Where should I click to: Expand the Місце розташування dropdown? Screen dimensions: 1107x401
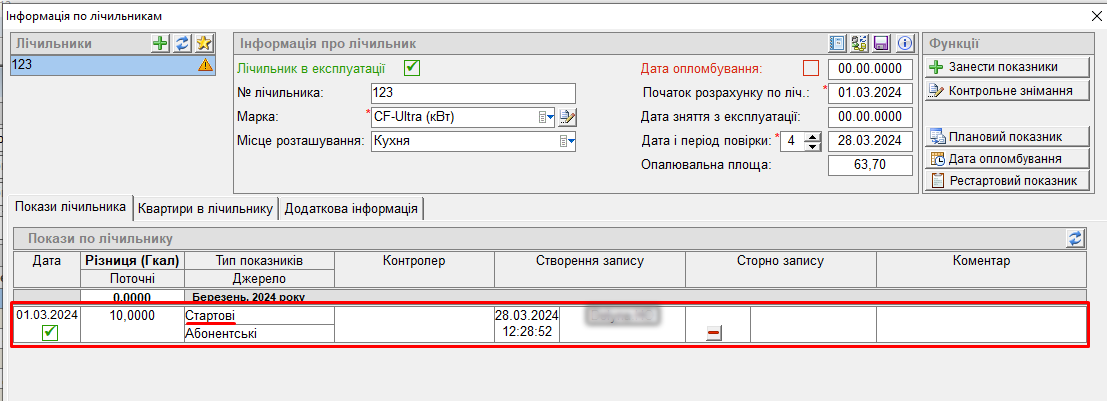pyautogui.click(x=568, y=141)
